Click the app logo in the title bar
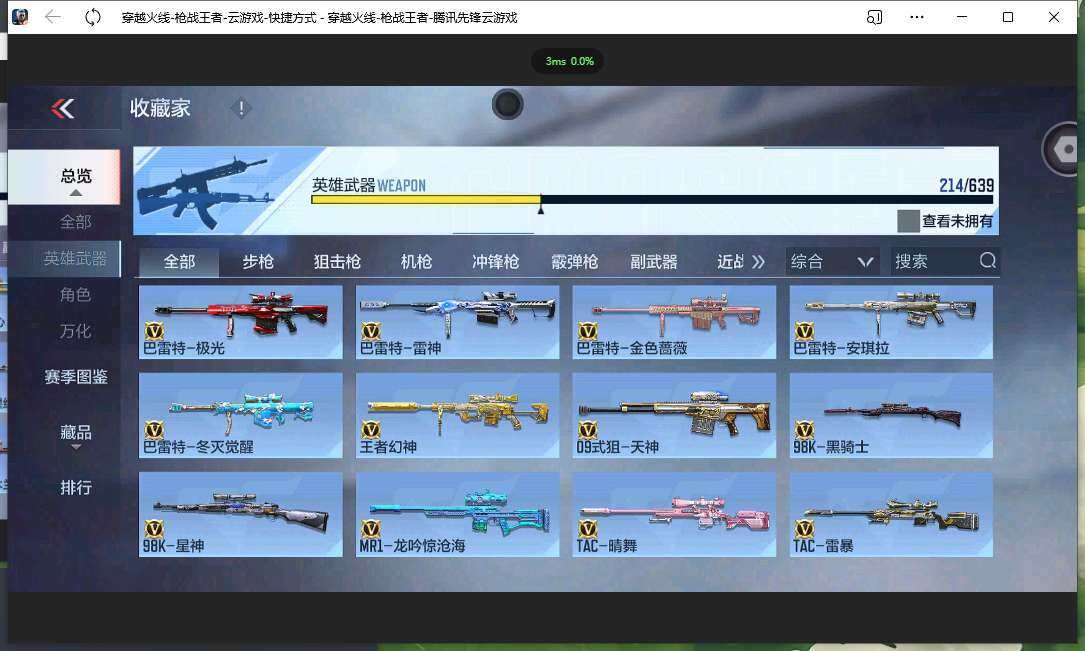This screenshot has width=1085, height=651. coord(20,17)
